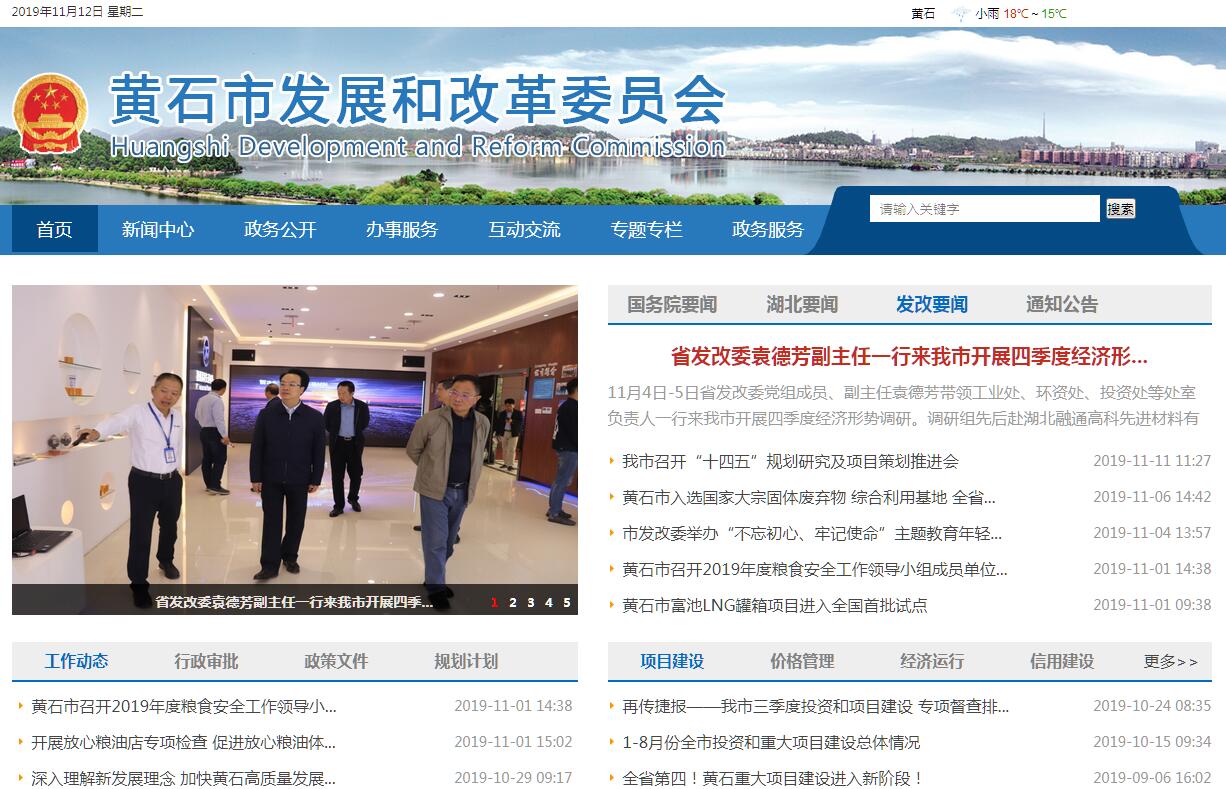Image resolution: width=1226 pixels, height=789 pixels.
Task: Select the 项目建设 tab
Action: coord(672,661)
